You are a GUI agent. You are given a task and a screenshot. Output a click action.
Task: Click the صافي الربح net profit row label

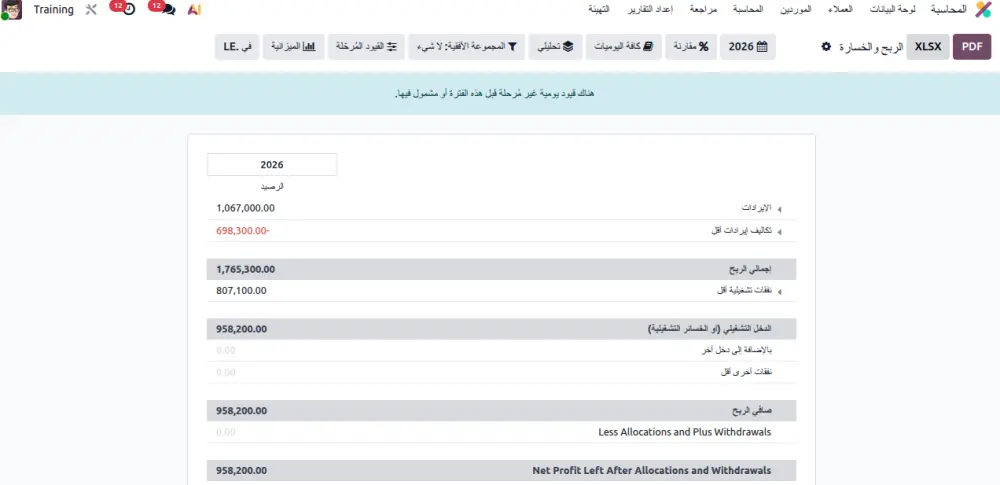pyautogui.click(x=753, y=411)
